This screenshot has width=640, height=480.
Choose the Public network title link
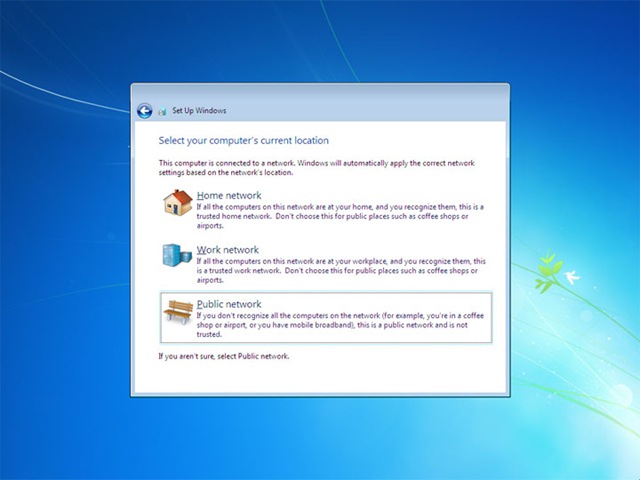(x=229, y=304)
